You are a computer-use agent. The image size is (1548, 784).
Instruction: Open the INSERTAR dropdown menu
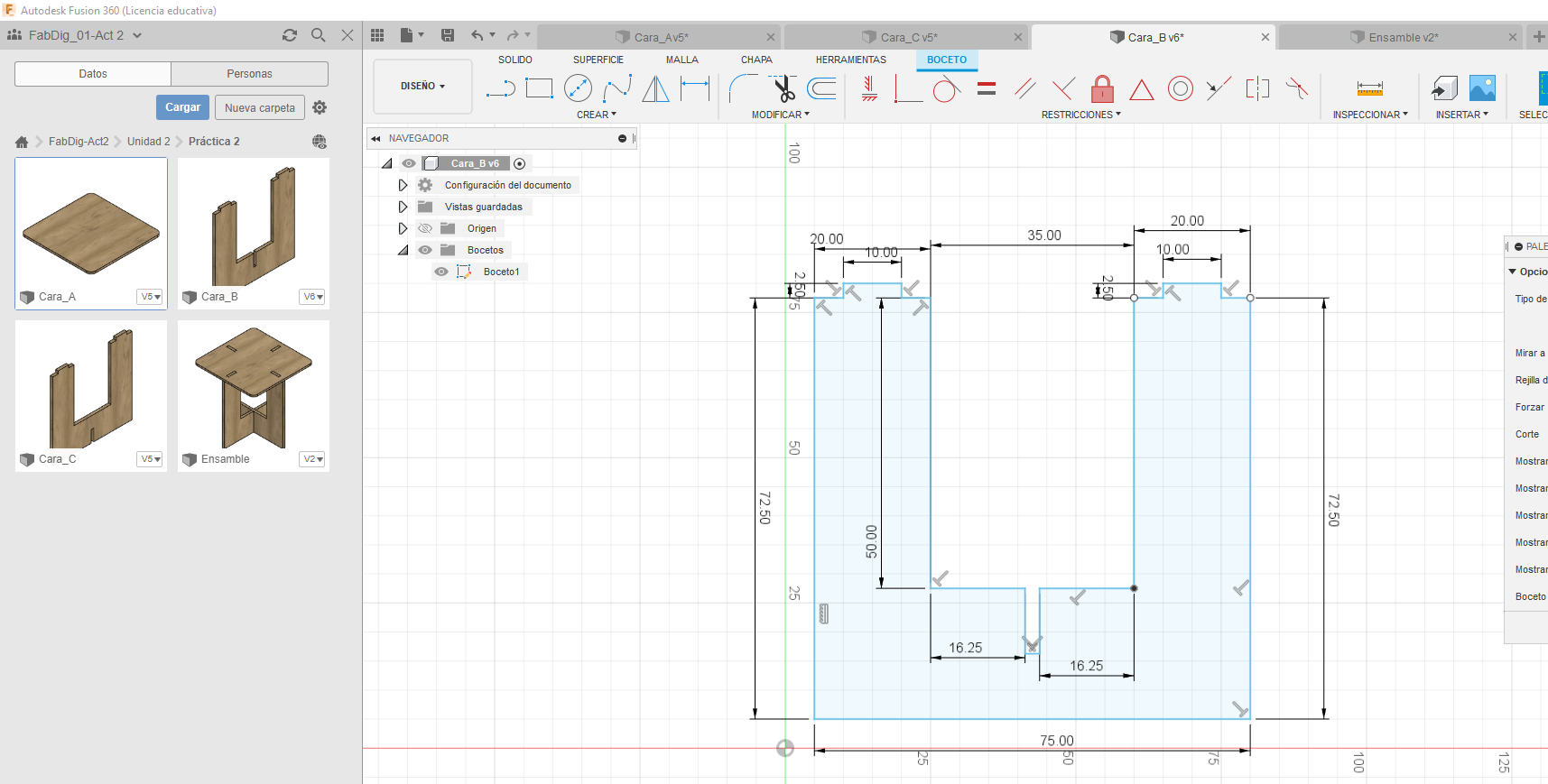tap(1462, 115)
